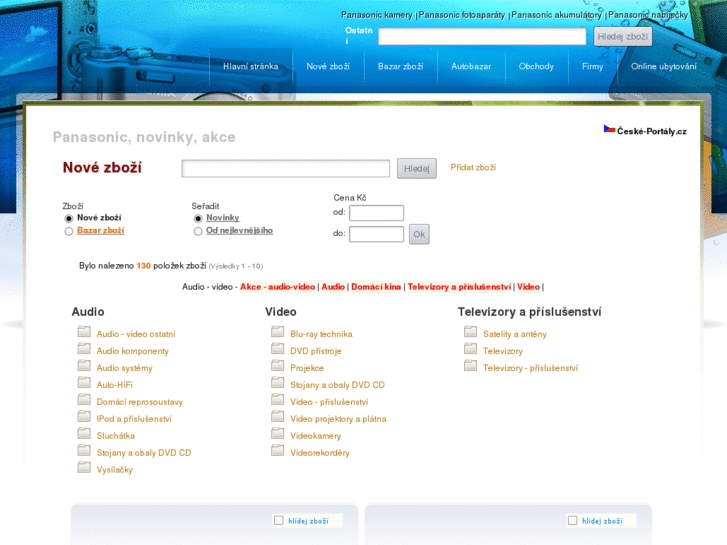727x545 pixels.
Task: Open Vysílačky category link
Action: point(115,470)
